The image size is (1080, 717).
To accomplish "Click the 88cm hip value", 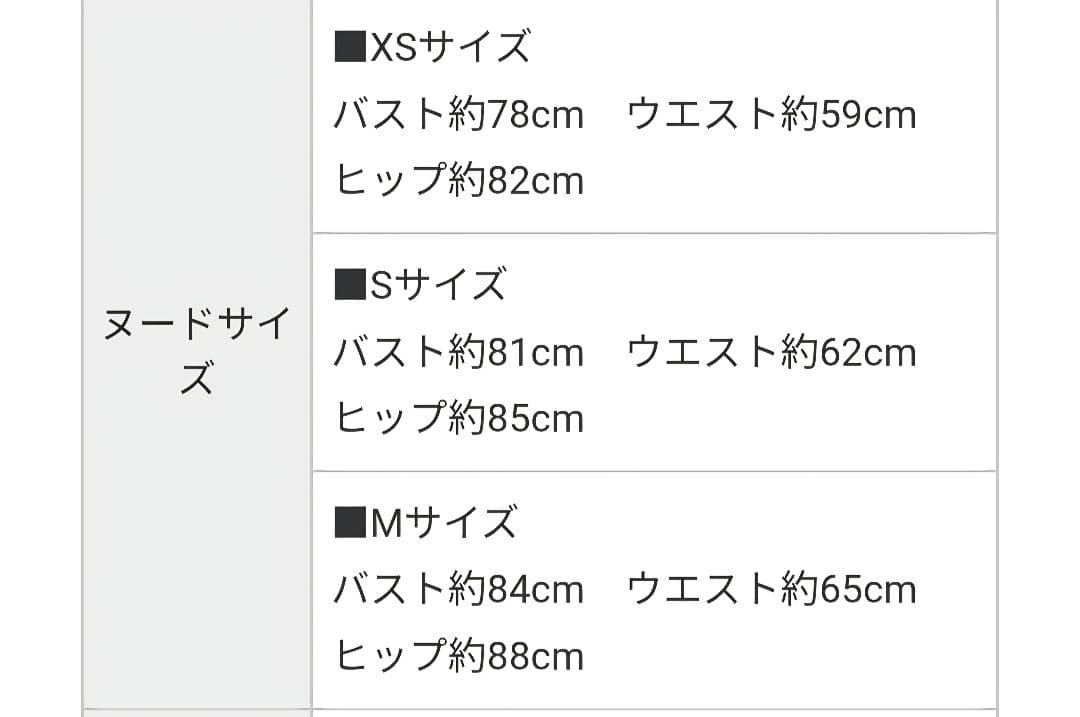I will (x=535, y=656).
